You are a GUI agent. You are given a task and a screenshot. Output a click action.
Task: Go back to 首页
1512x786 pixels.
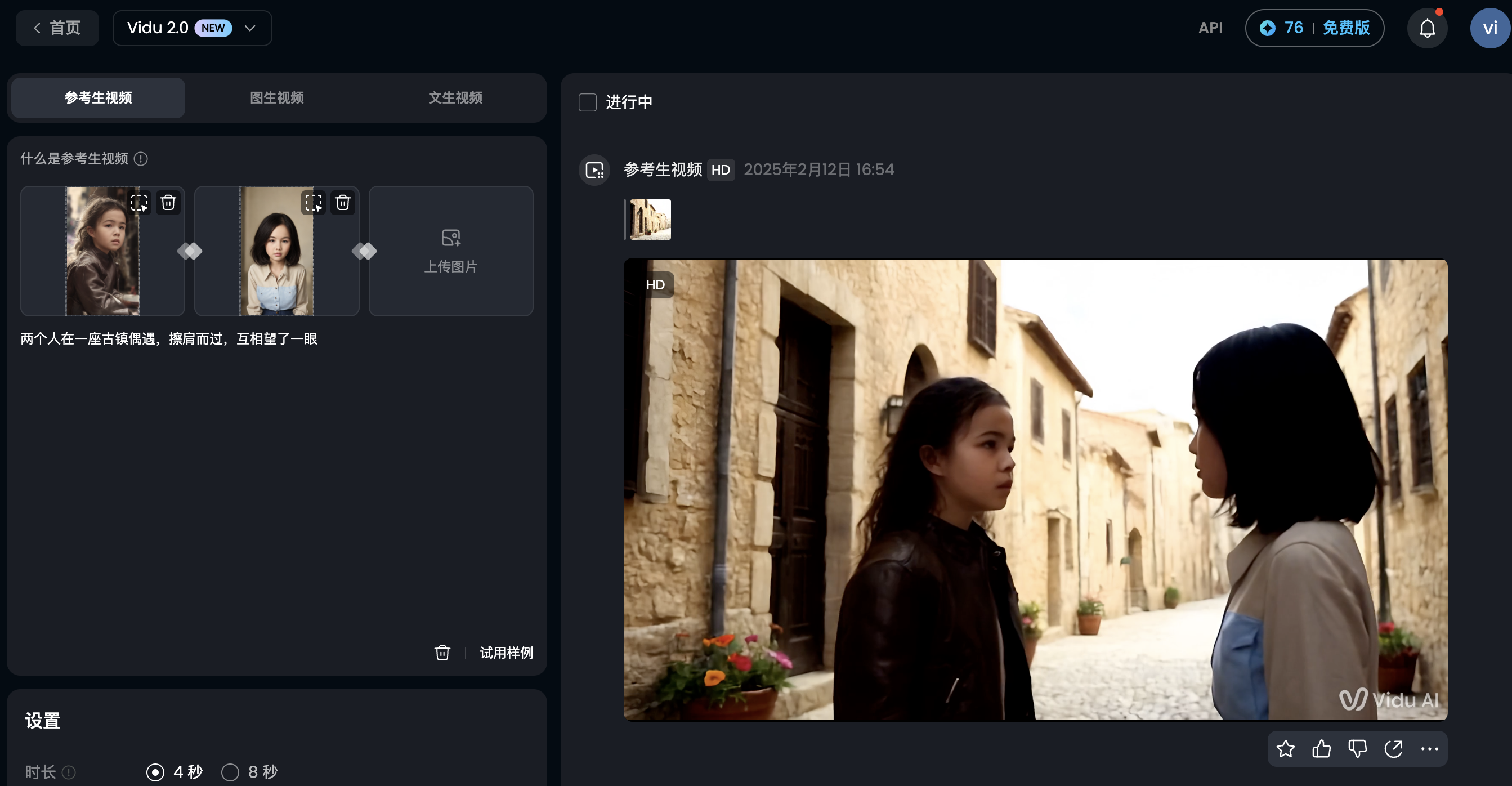click(57, 28)
